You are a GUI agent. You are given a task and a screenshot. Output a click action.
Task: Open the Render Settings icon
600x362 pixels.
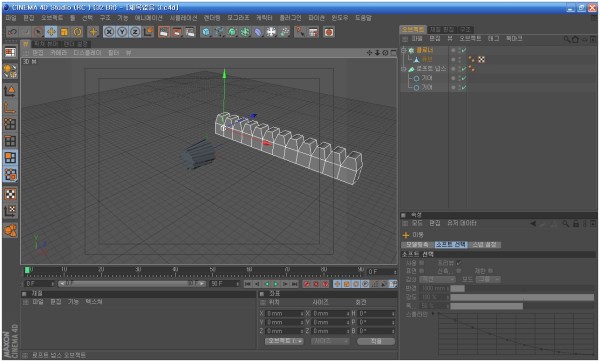[190, 32]
